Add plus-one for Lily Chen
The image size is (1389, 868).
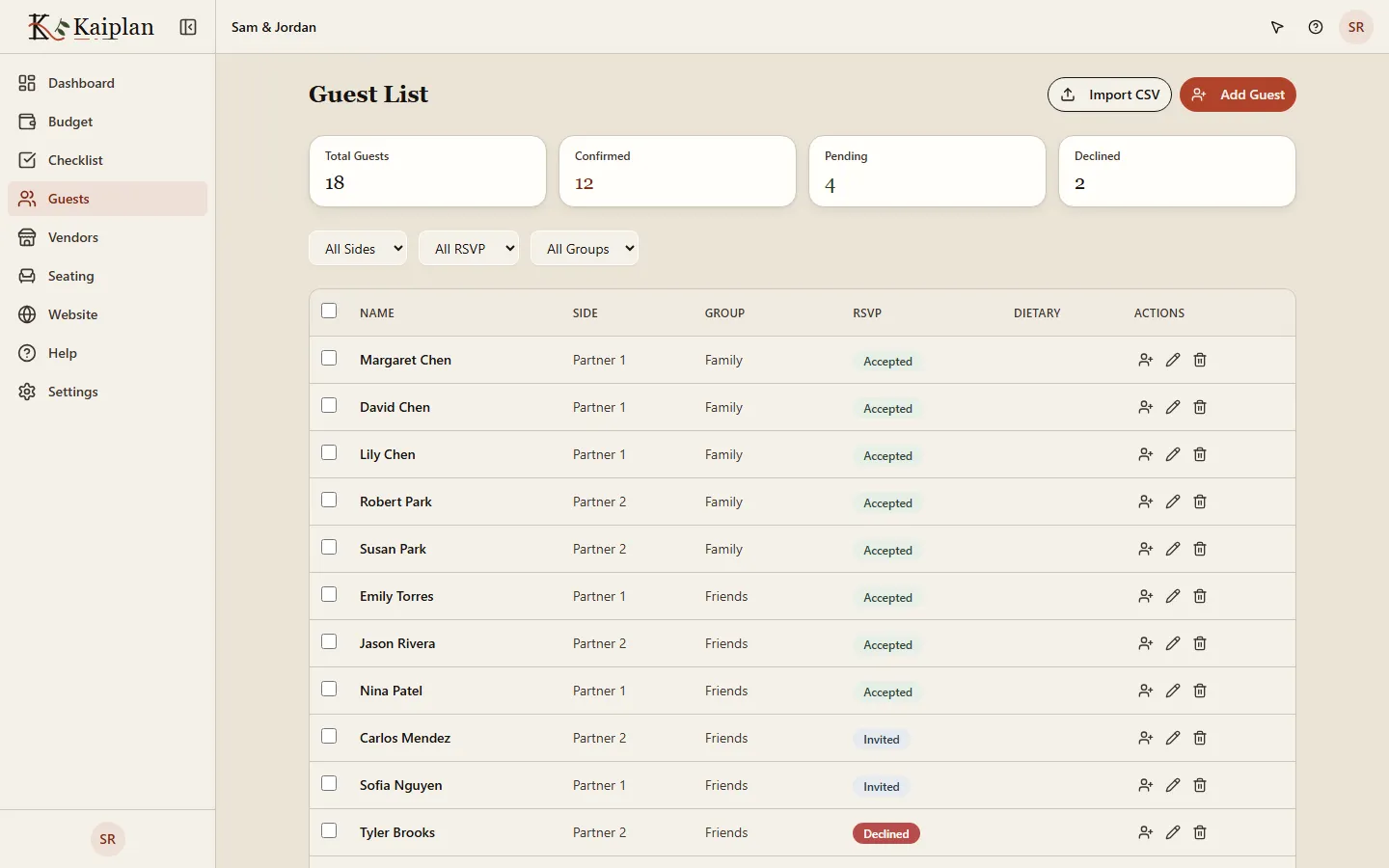coord(1146,454)
